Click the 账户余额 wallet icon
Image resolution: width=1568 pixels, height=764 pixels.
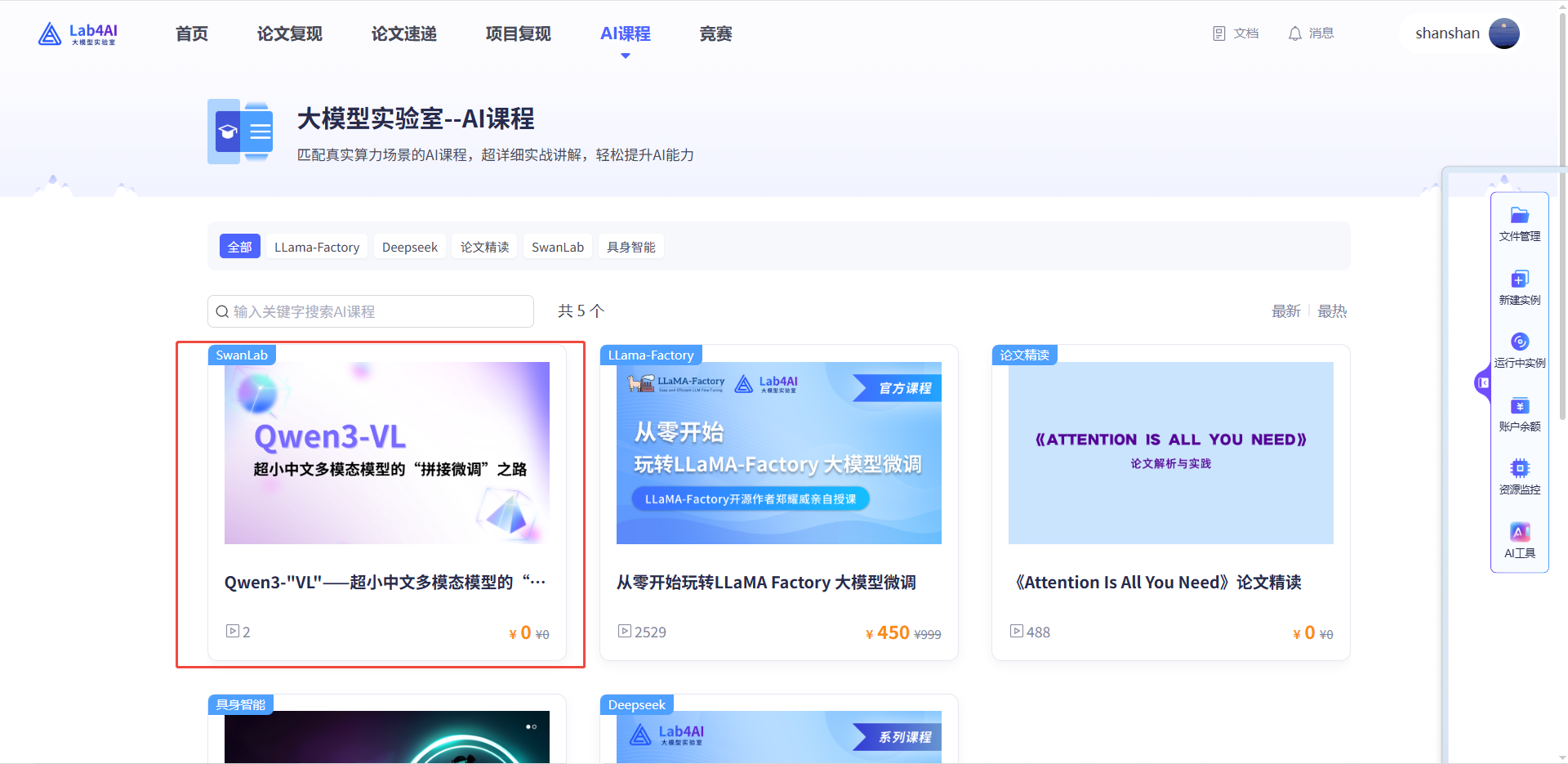[1519, 405]
